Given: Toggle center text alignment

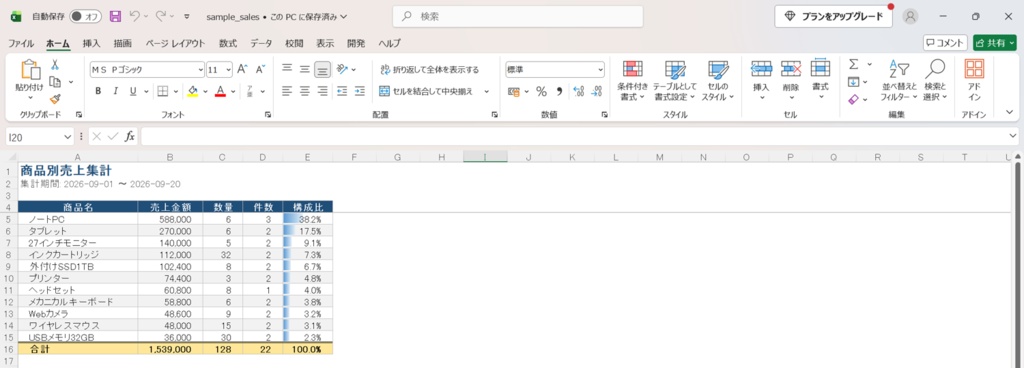Looking at the screenshot, I should (x=304, y=91).
